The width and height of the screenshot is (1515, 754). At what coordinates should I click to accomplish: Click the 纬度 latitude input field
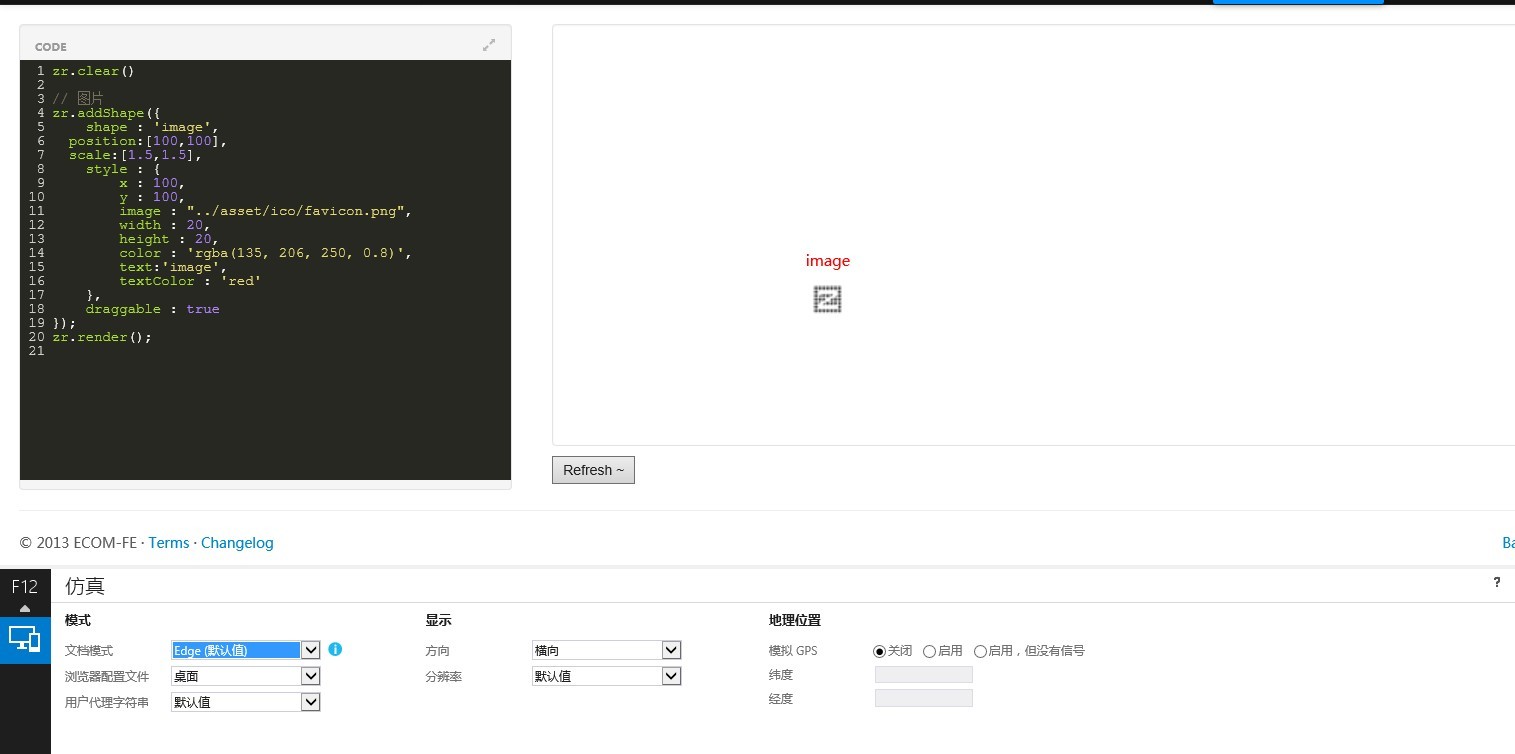pyautogui.click(x=924, y=675)
